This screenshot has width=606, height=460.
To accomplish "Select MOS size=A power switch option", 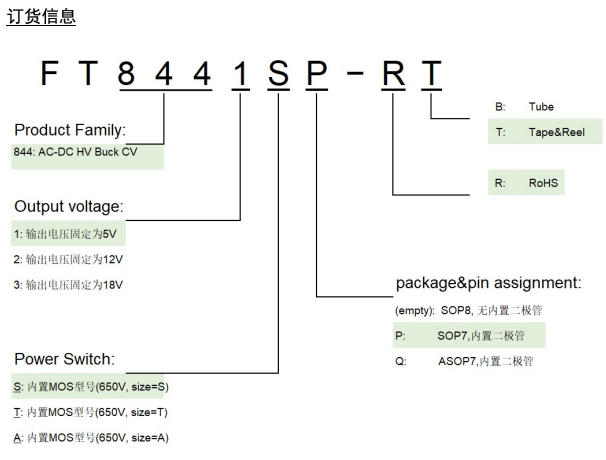I will pos(91,438).
